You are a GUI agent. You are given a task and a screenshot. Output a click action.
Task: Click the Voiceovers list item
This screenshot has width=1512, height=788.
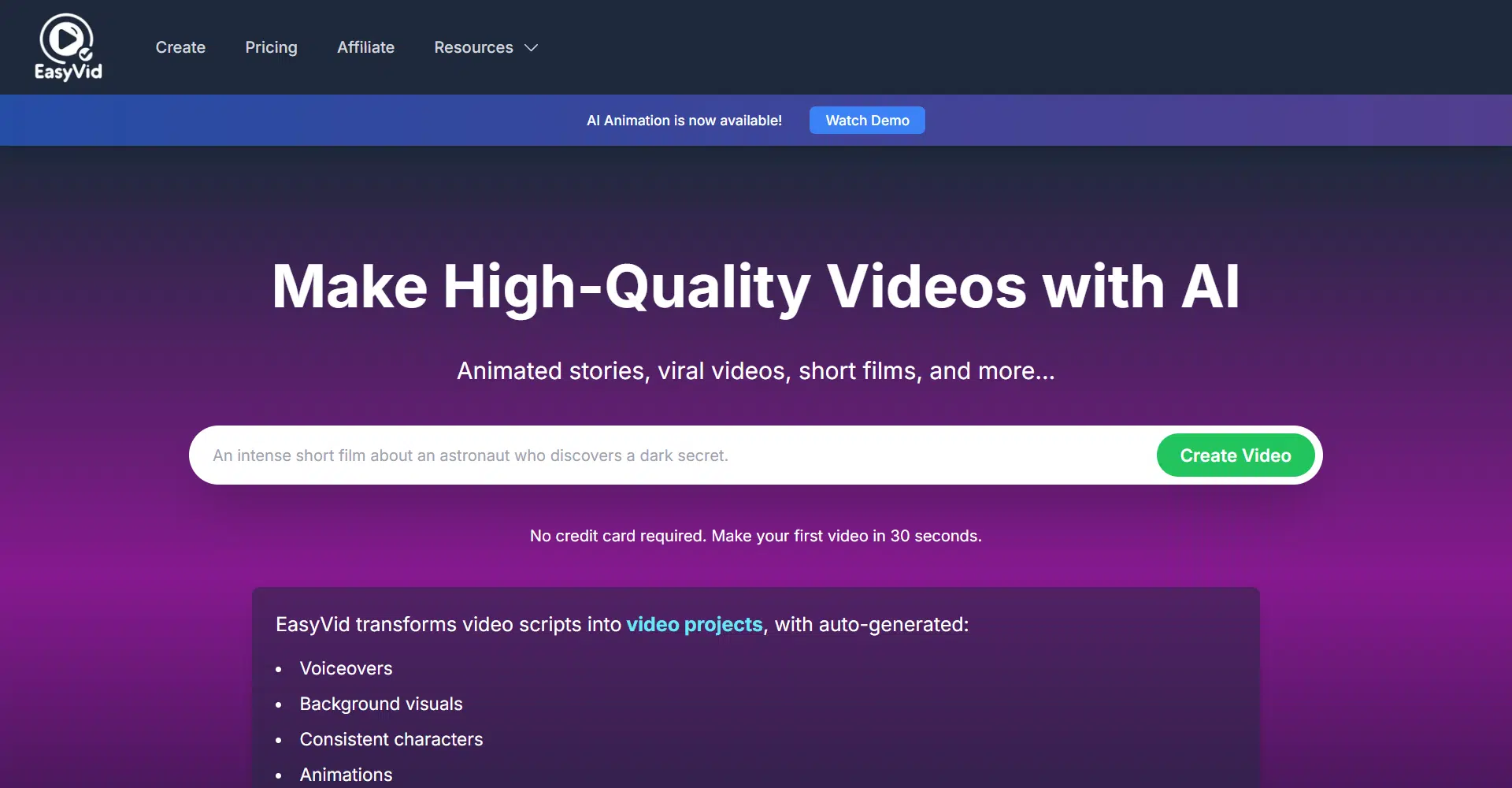pos(346,668)
